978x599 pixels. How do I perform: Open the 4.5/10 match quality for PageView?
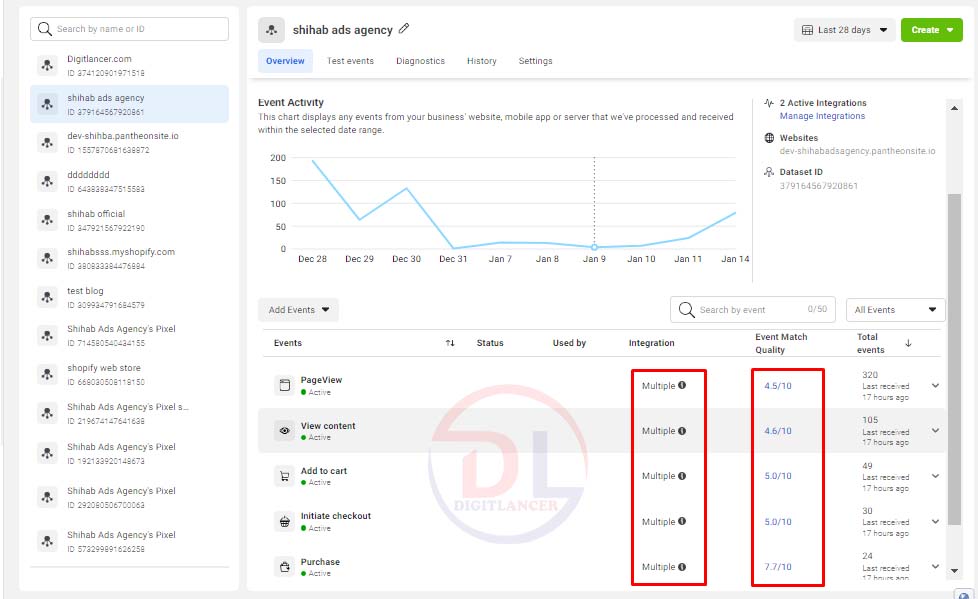coord(778,386)
